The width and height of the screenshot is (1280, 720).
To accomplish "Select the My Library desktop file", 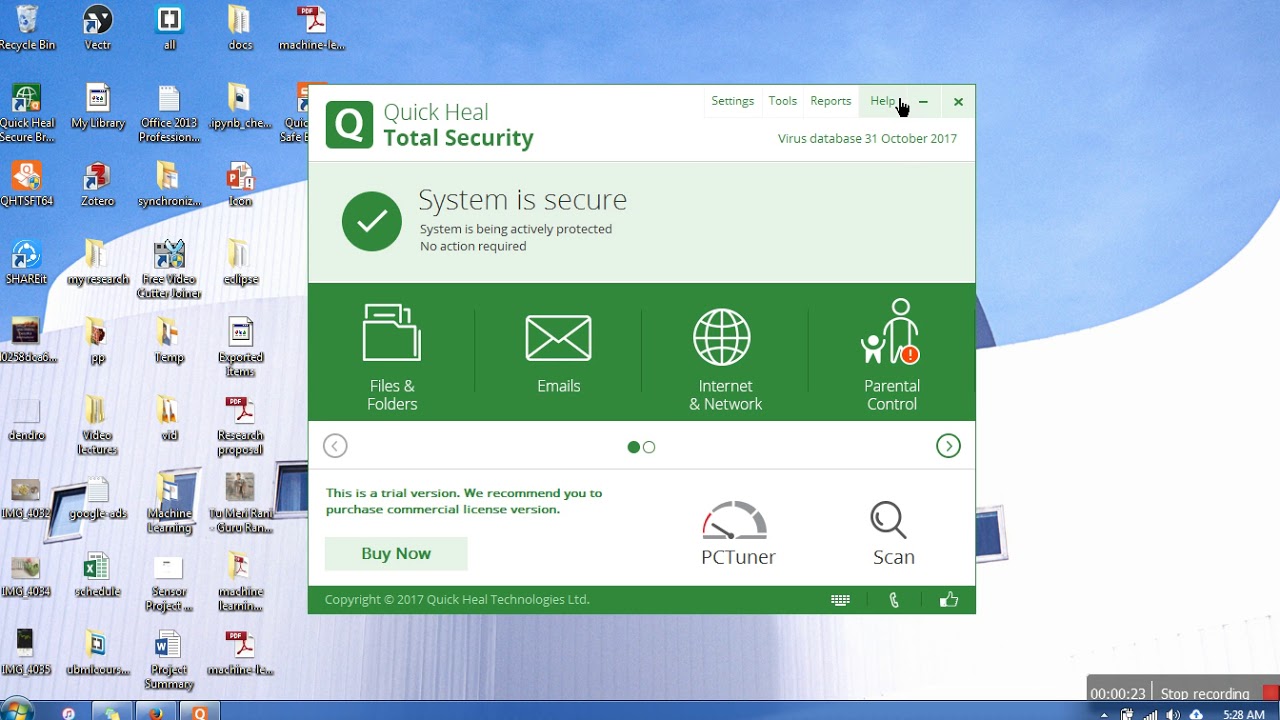I will (98, 107).
